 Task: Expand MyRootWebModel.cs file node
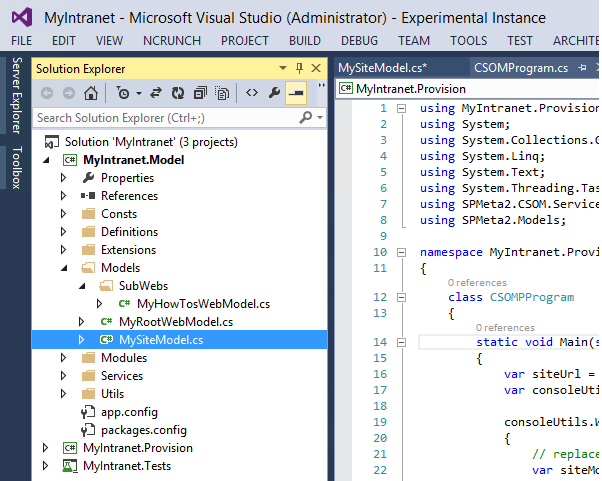tap(81, 322)
